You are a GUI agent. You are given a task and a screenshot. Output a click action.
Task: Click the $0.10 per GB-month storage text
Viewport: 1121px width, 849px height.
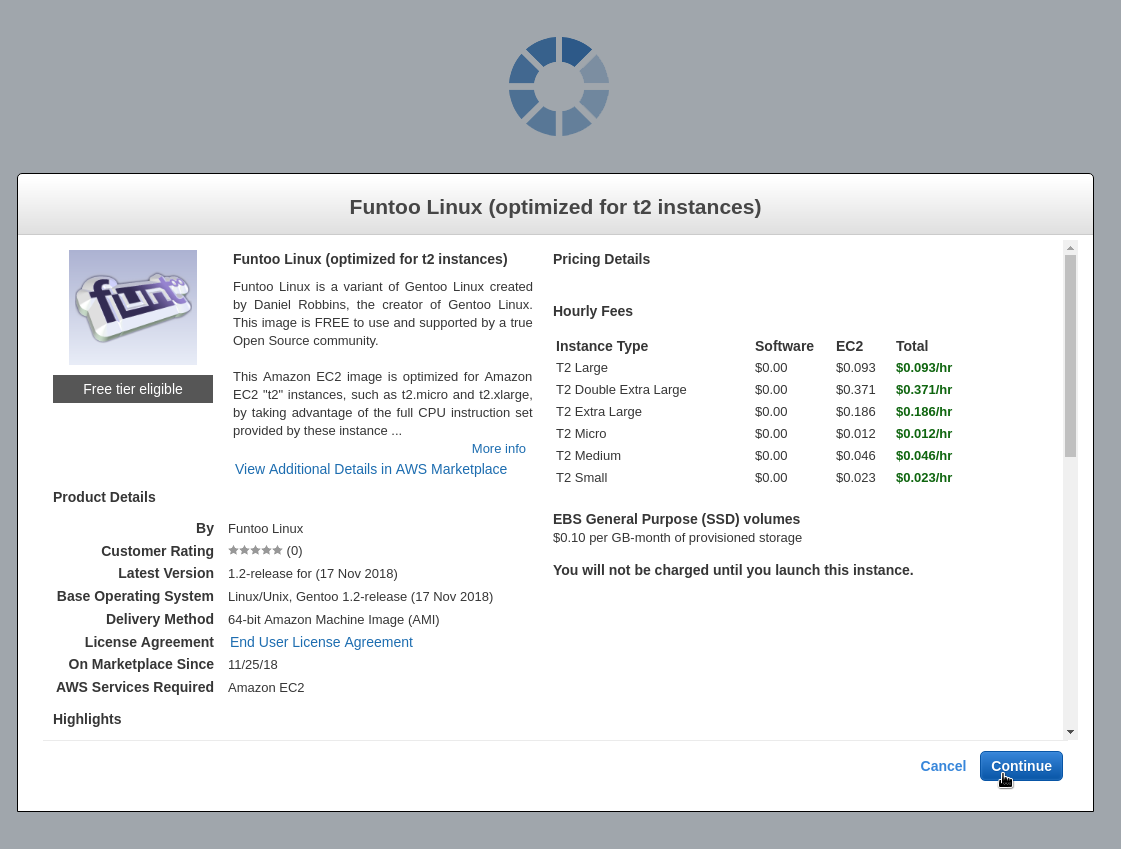pos(677,538)
